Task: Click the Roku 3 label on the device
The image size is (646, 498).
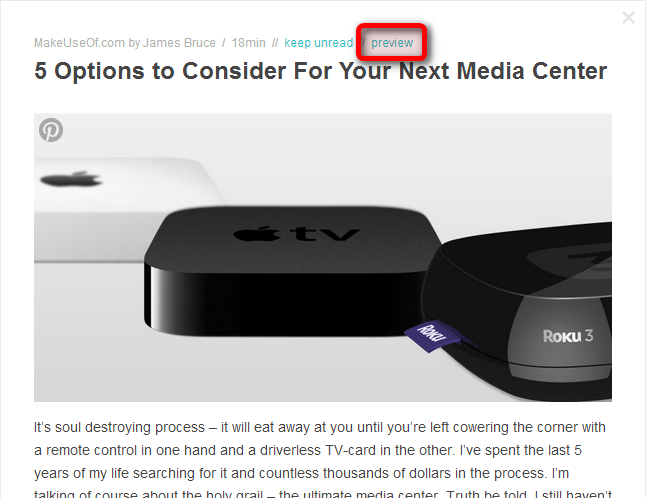Action: click(568, 336)
